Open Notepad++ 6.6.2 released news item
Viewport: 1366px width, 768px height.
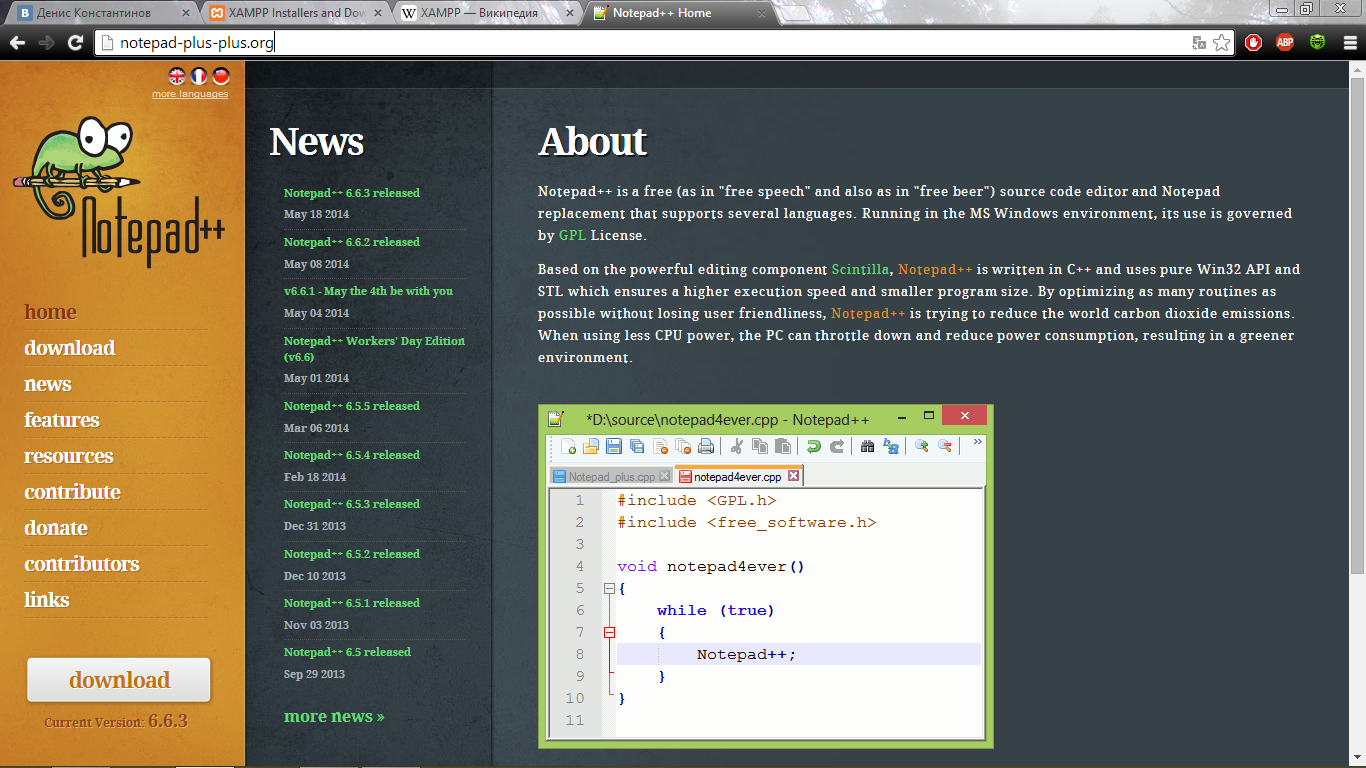click(x=352, y=242)
